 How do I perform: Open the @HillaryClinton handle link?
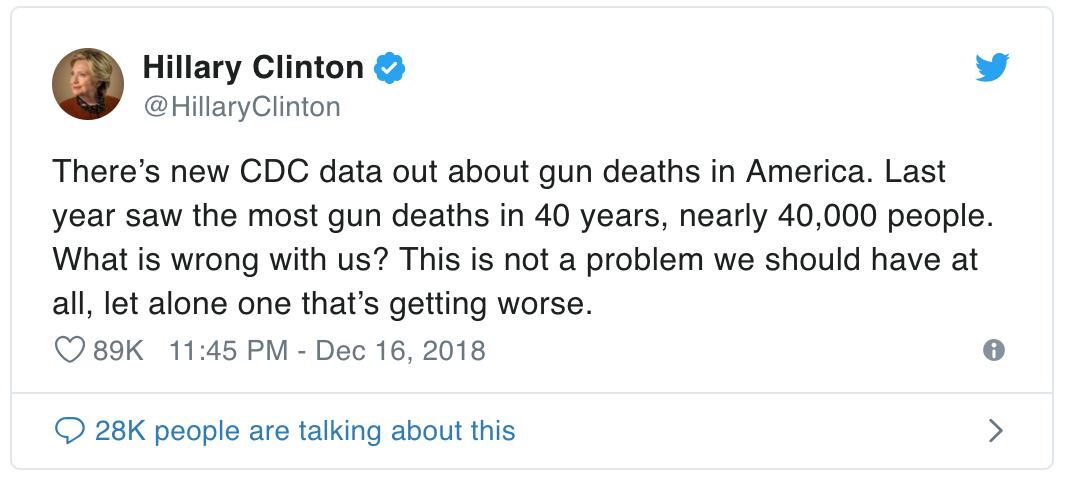[x=242, y=106]
